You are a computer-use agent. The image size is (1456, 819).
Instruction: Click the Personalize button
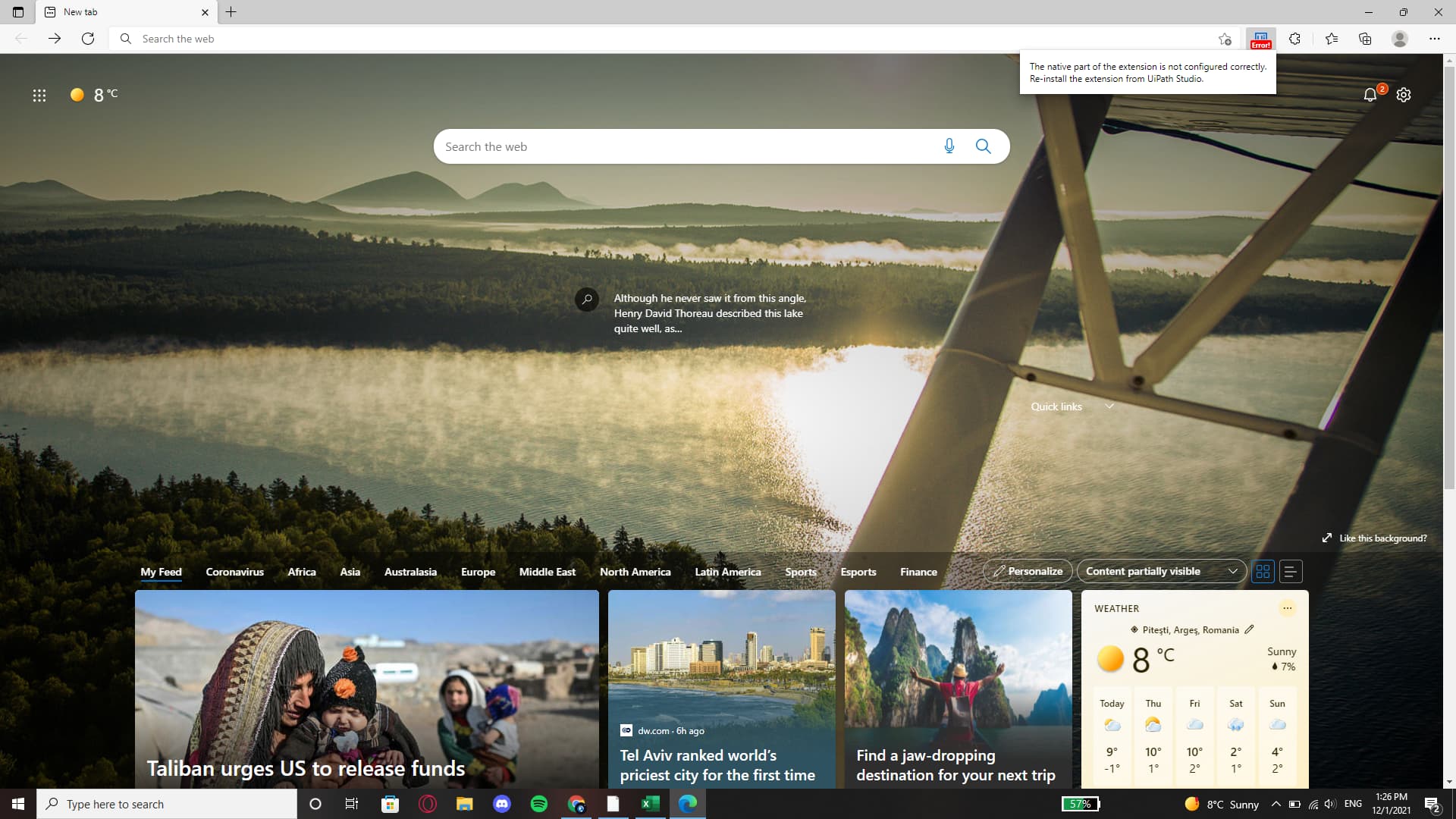(x=1028, y=572)
